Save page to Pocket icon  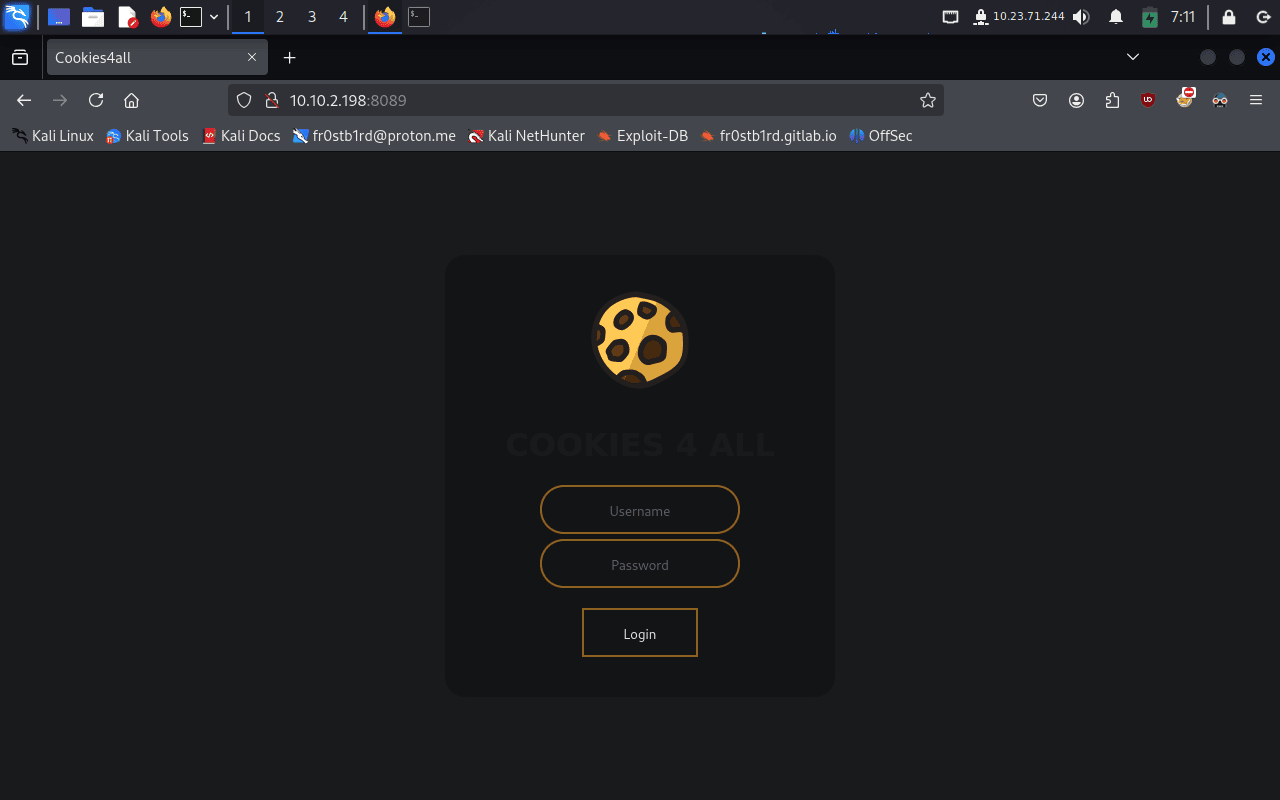[1040, 100]
